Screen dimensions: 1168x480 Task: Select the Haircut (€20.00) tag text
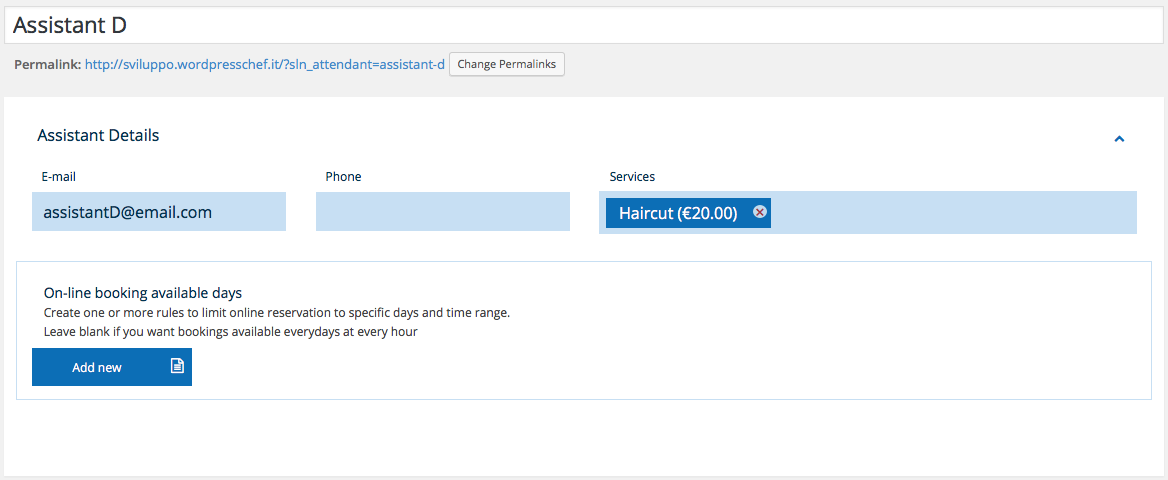click(x=677, y=213)
